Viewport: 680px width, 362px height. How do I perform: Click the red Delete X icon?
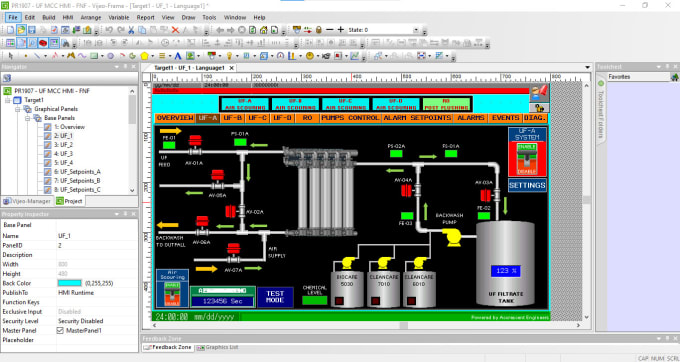[175, 30]
